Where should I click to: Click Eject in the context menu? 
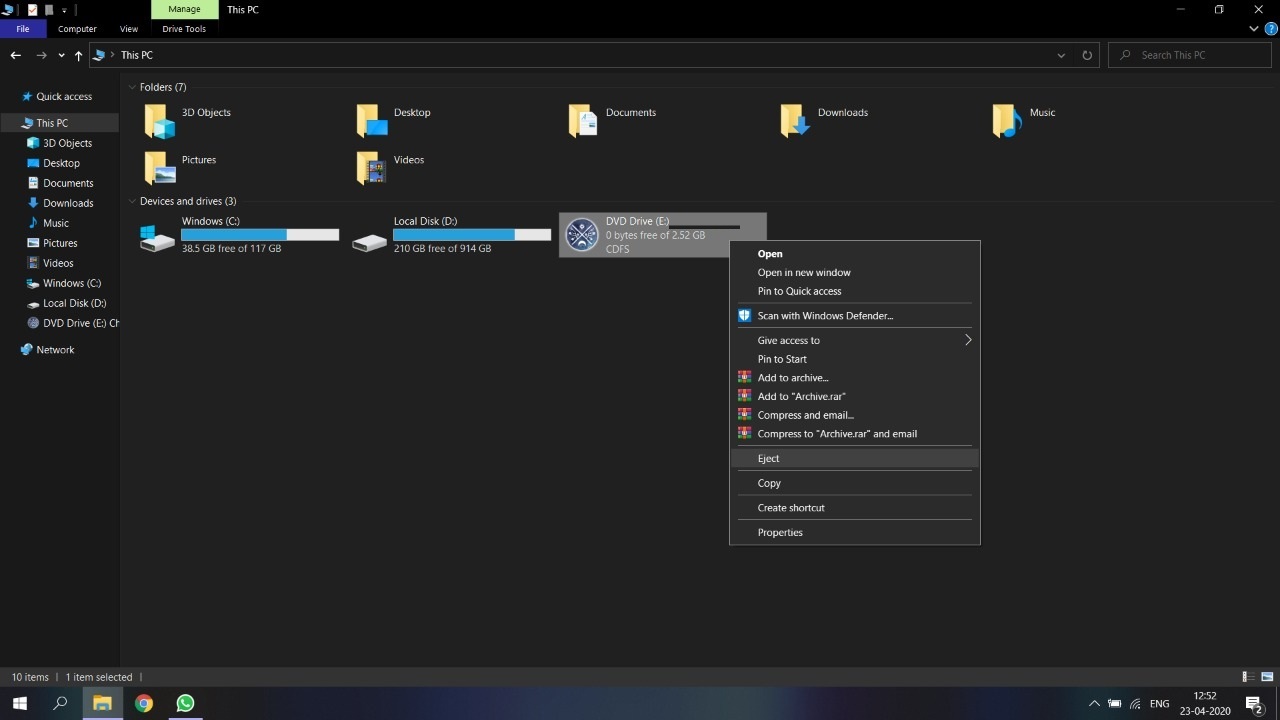coord(768,458)
